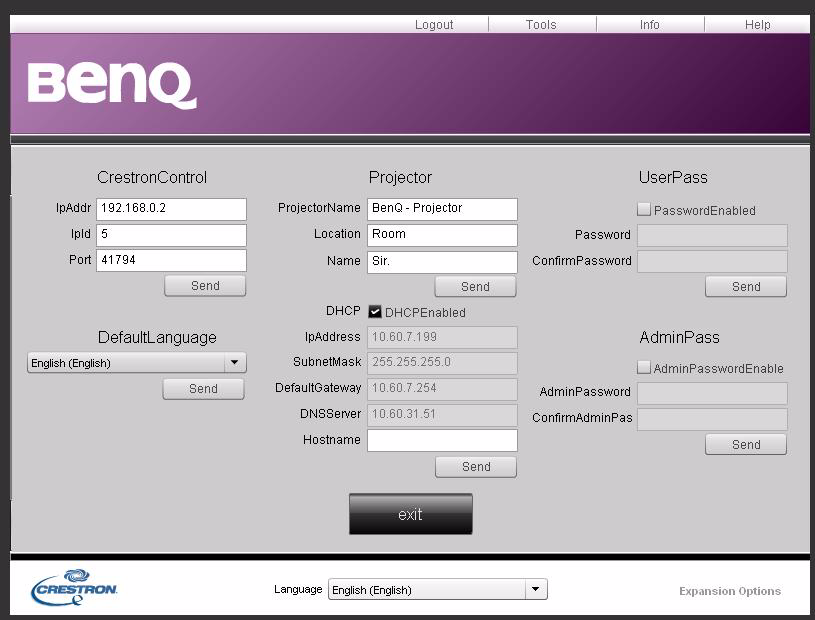Click the CrestronControl section heading

pyautogui.click(x=152, y=178)
